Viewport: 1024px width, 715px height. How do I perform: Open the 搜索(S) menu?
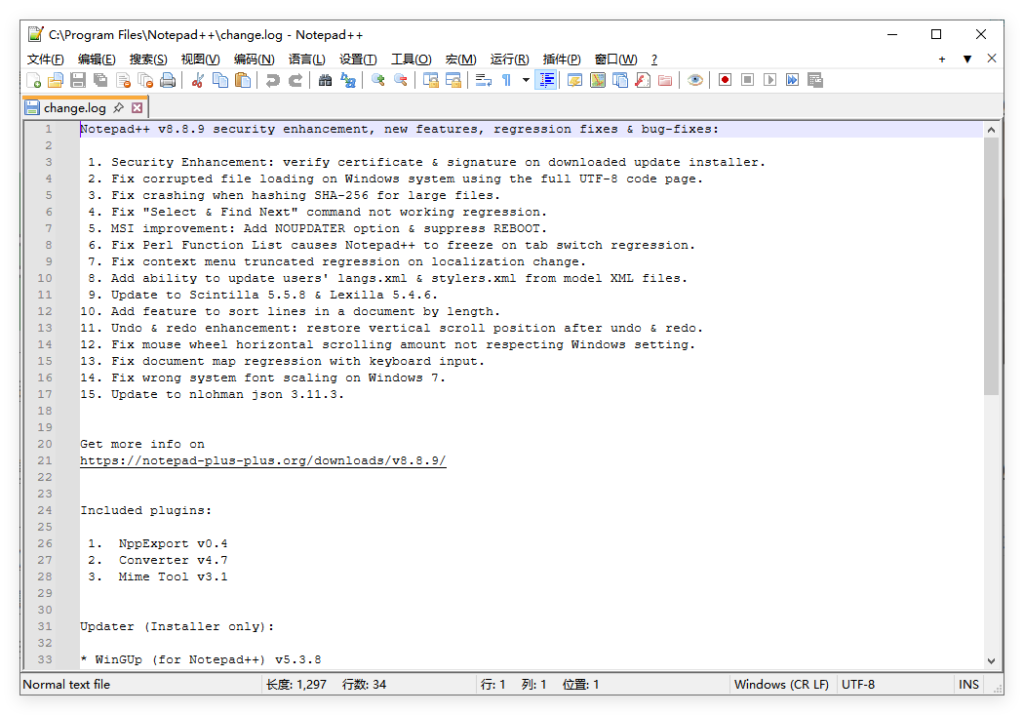coord(148,59)
